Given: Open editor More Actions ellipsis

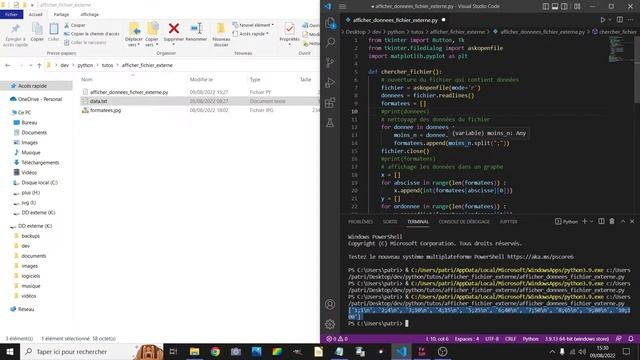Looking at the screenshot, I should coord(631,20).
